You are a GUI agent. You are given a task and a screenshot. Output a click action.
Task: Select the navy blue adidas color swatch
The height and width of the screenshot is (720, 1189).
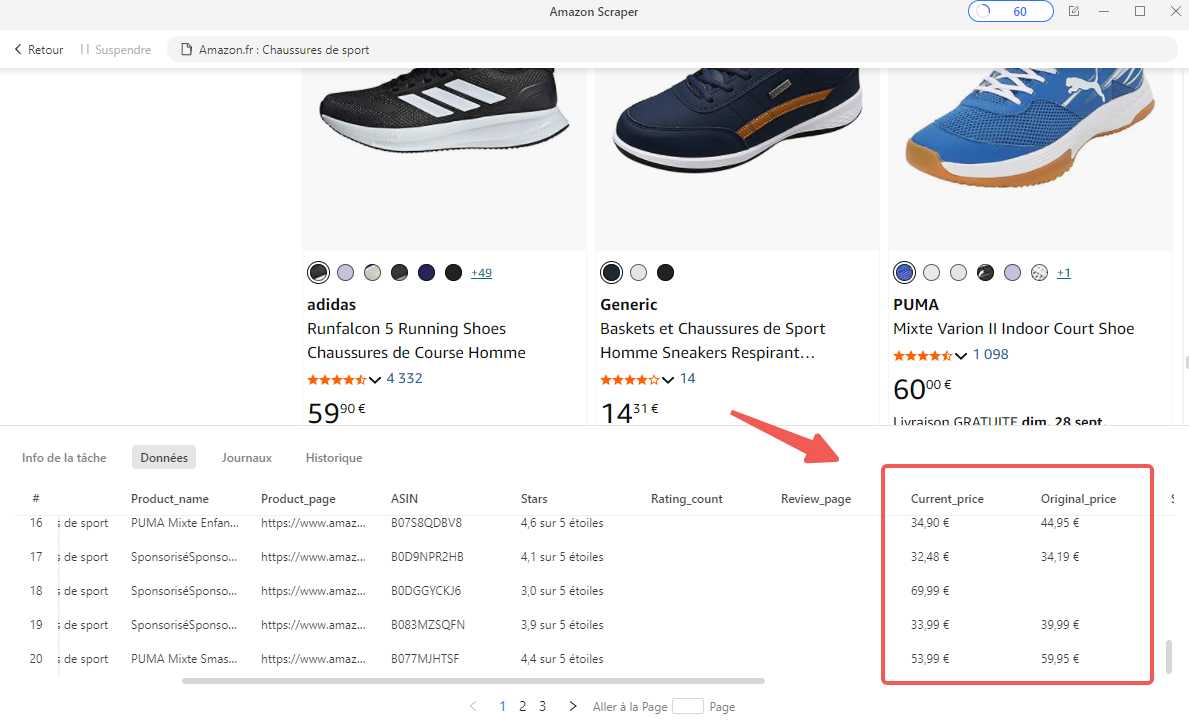point(427,273)
